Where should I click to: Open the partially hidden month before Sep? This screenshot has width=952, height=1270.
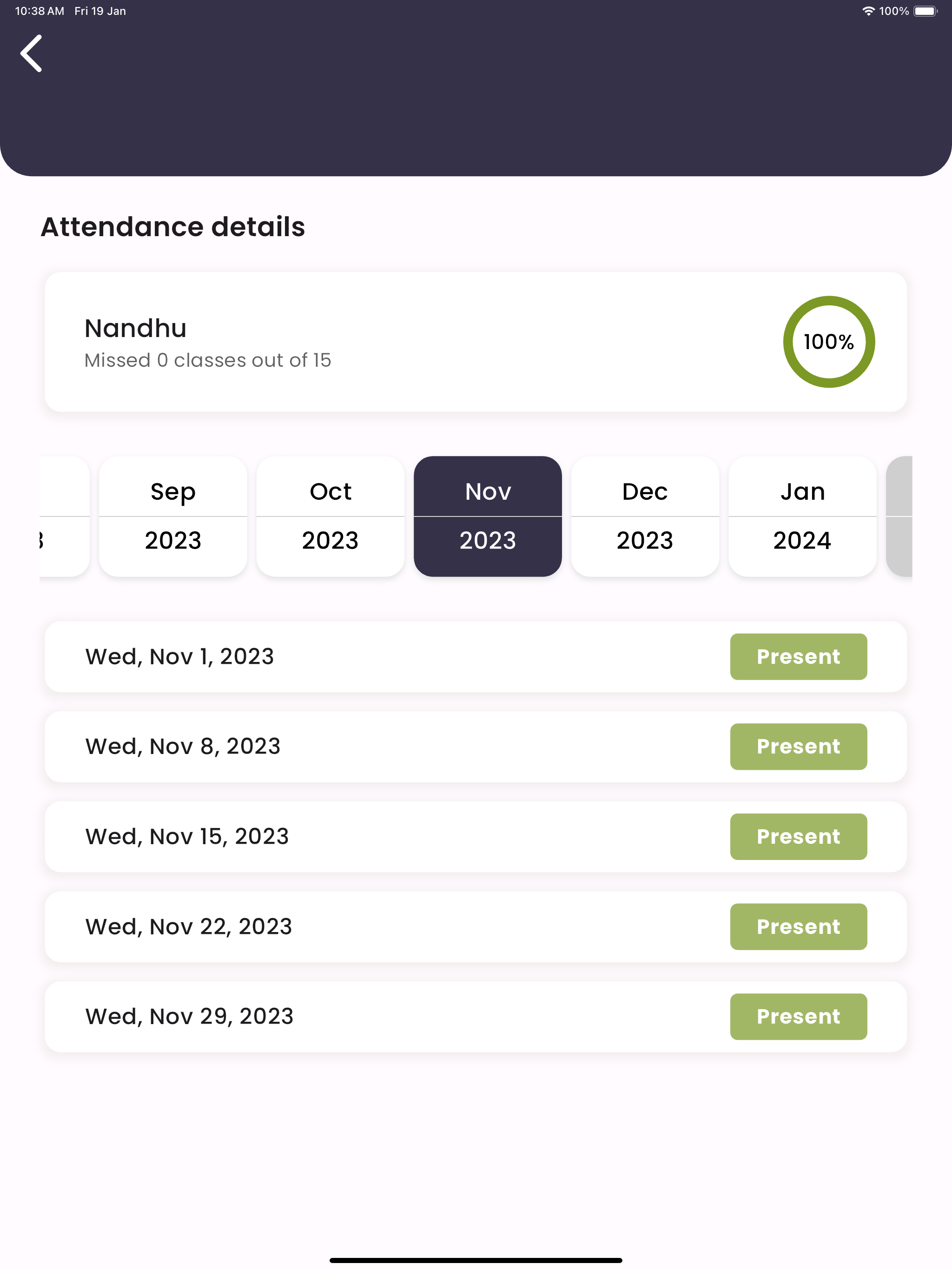click(x=64, y=516)
